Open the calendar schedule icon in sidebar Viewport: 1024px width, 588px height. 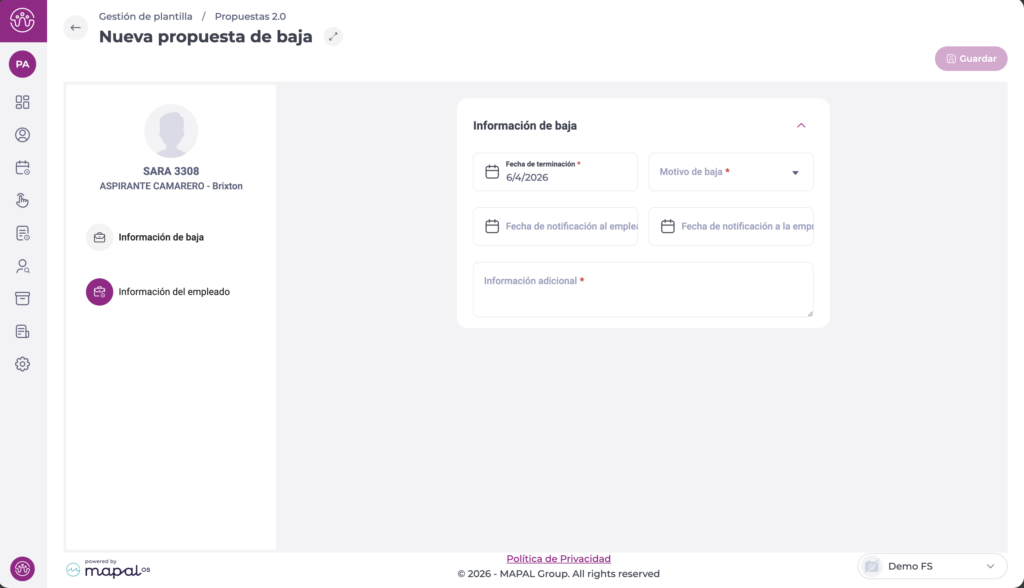point(22,168)
